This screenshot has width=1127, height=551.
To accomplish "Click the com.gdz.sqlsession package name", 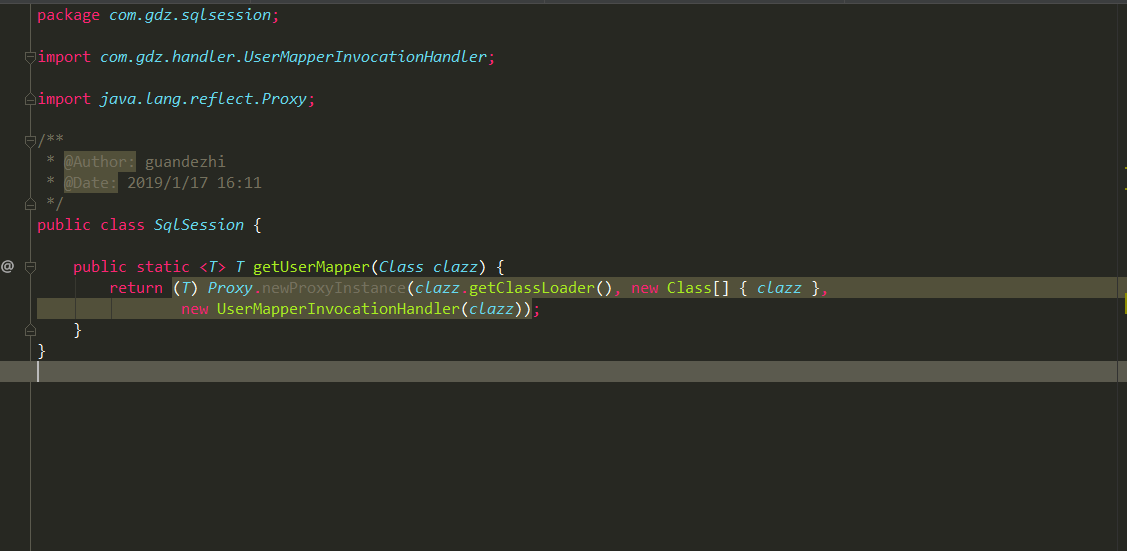I will [190, 15].
